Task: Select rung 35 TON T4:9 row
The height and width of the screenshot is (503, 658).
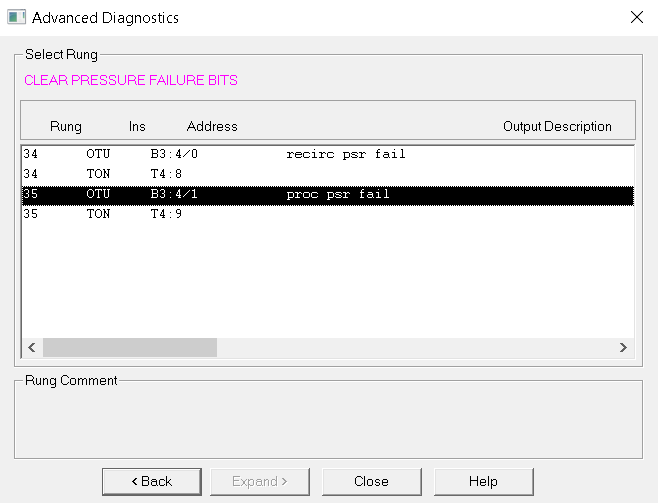Action: (328, 214)
